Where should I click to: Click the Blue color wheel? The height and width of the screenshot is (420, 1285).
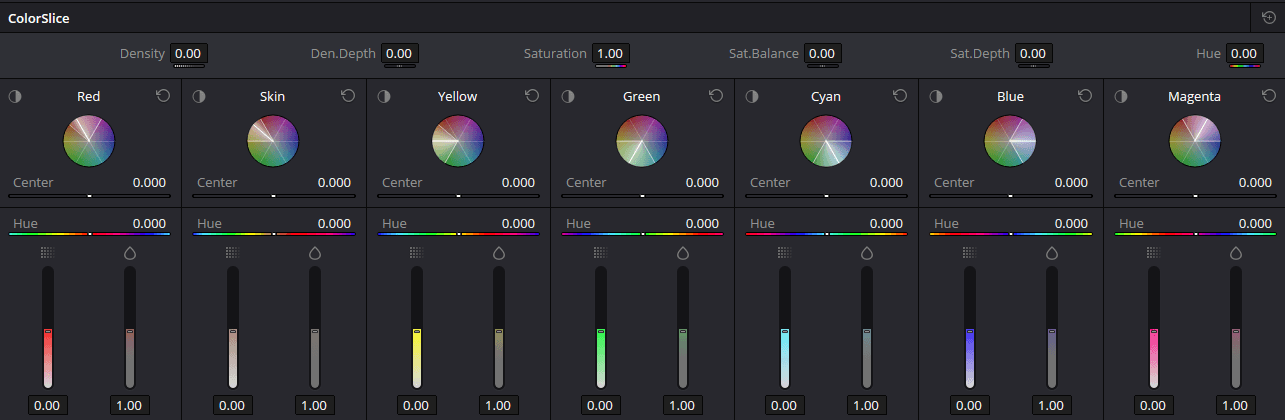[x=1010, y=140]
